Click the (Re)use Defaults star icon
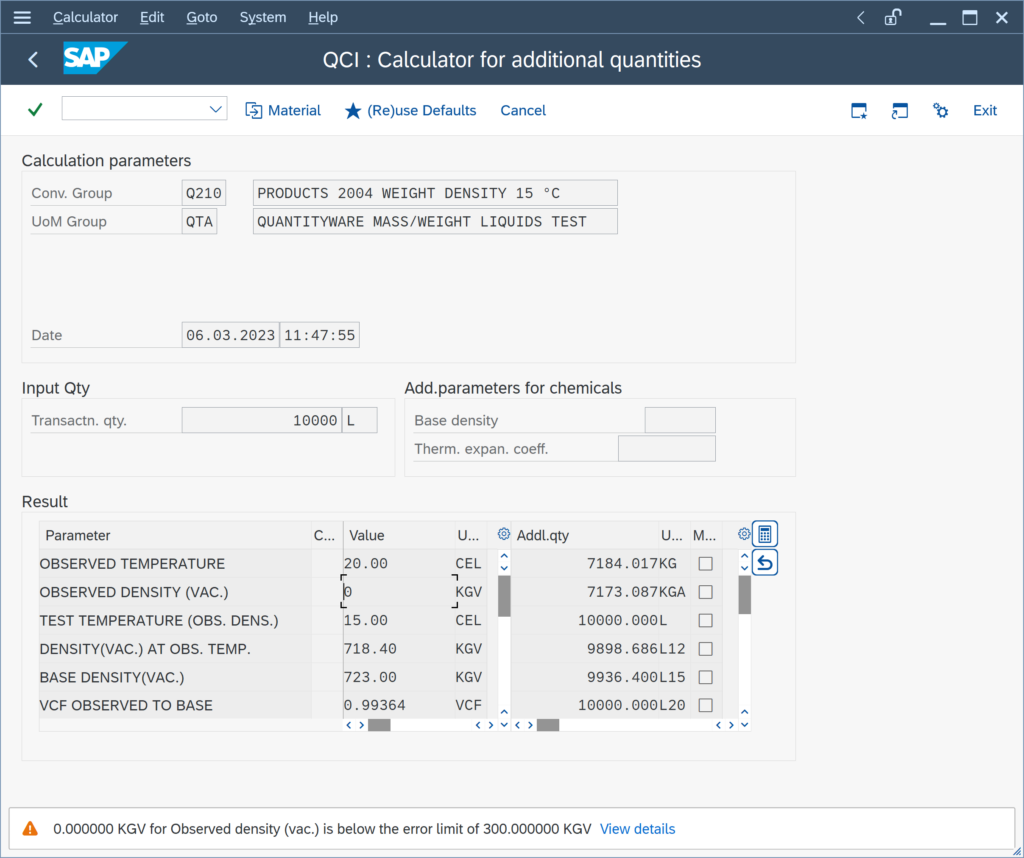Screen dimensions: 1024x858 point(353,110)
